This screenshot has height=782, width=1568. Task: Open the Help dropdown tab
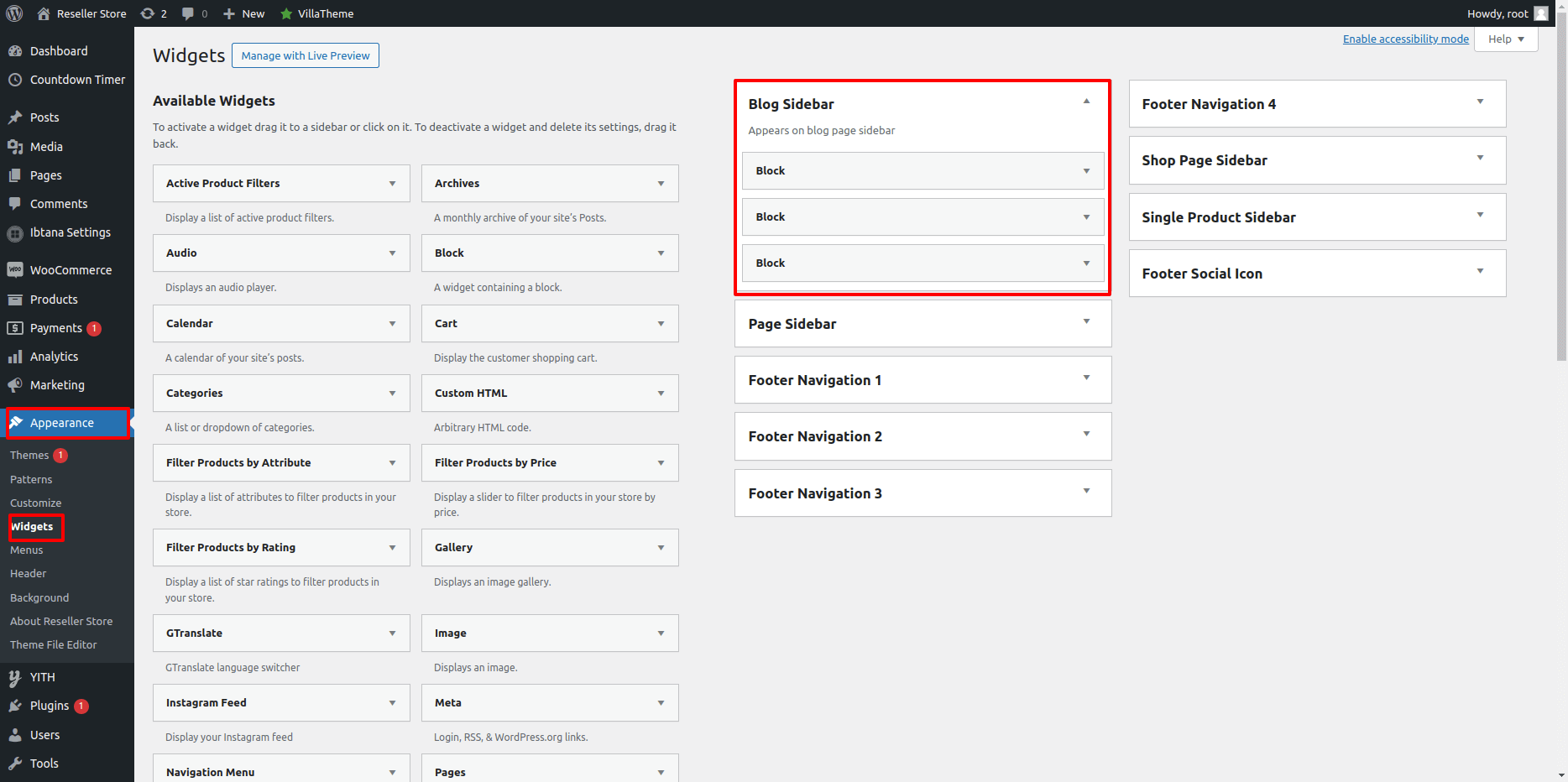click(1506, 39)
